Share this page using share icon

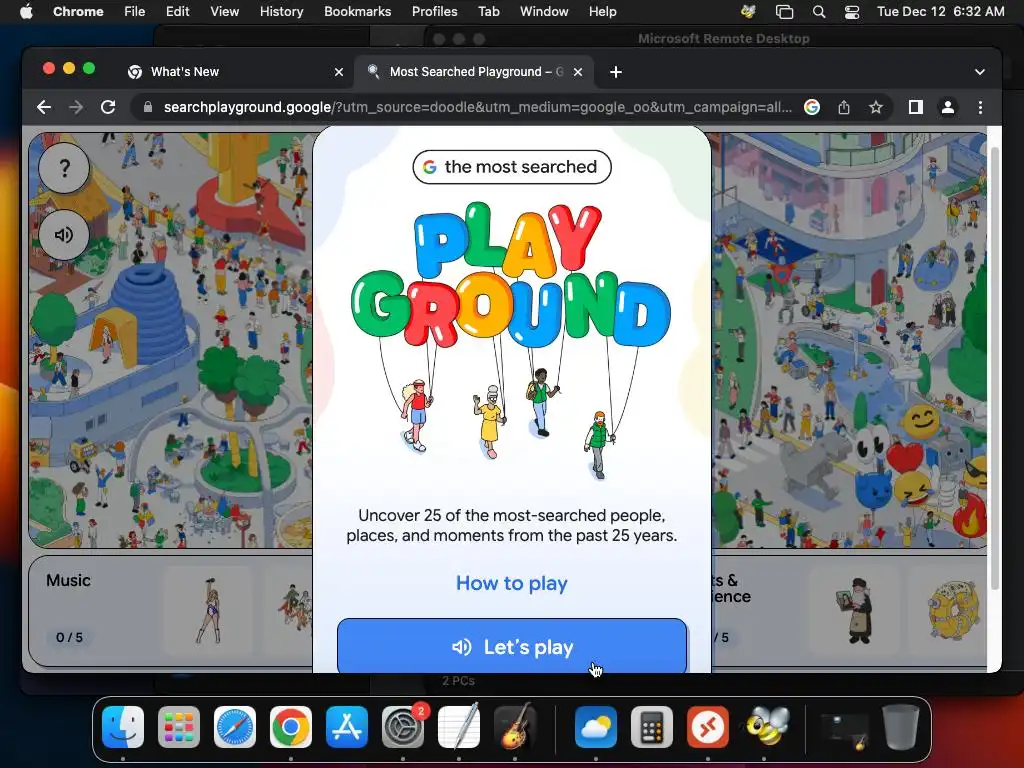coord(844,107)
